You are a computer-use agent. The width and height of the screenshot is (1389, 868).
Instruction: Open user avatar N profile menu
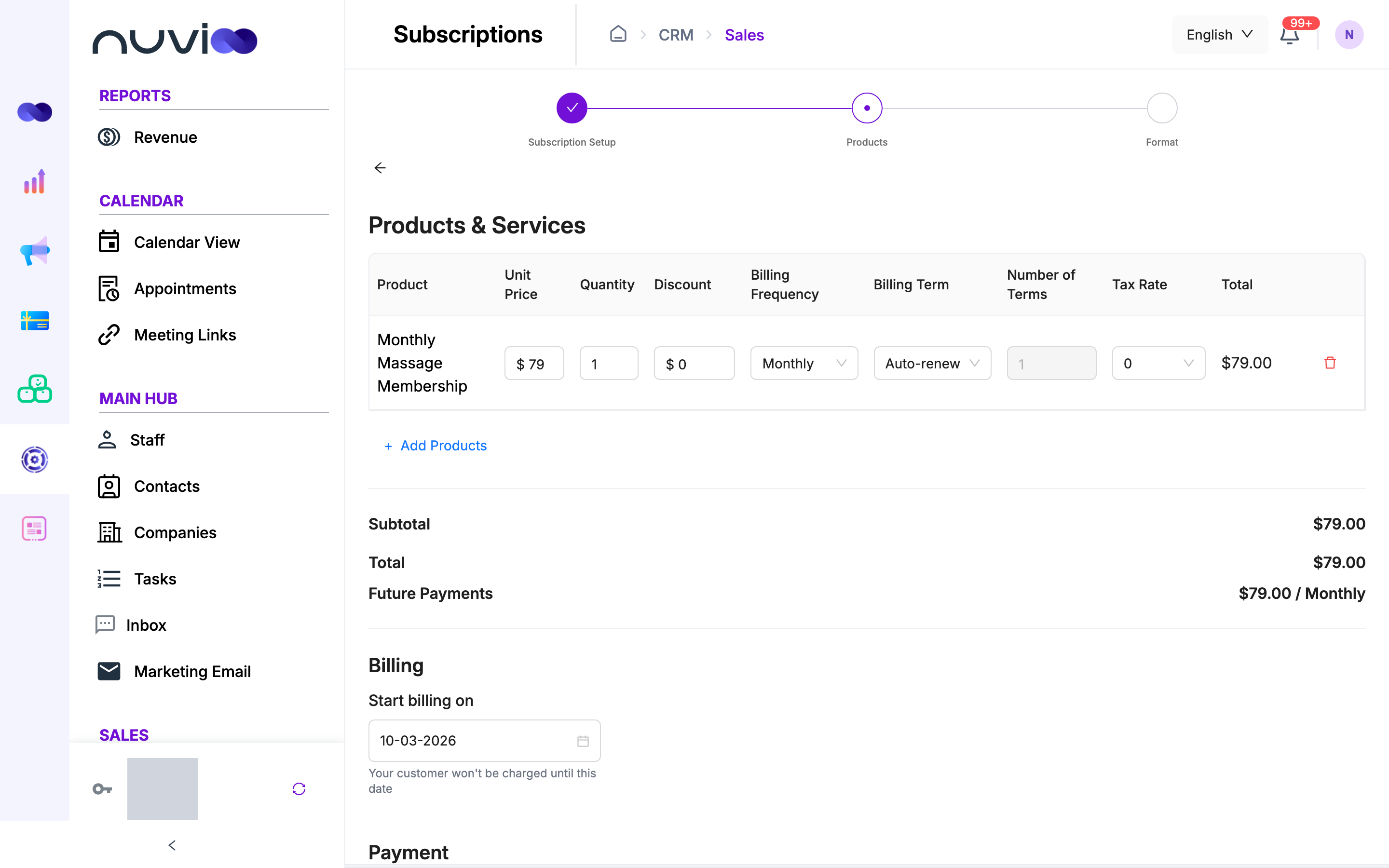click(1349, 35)
